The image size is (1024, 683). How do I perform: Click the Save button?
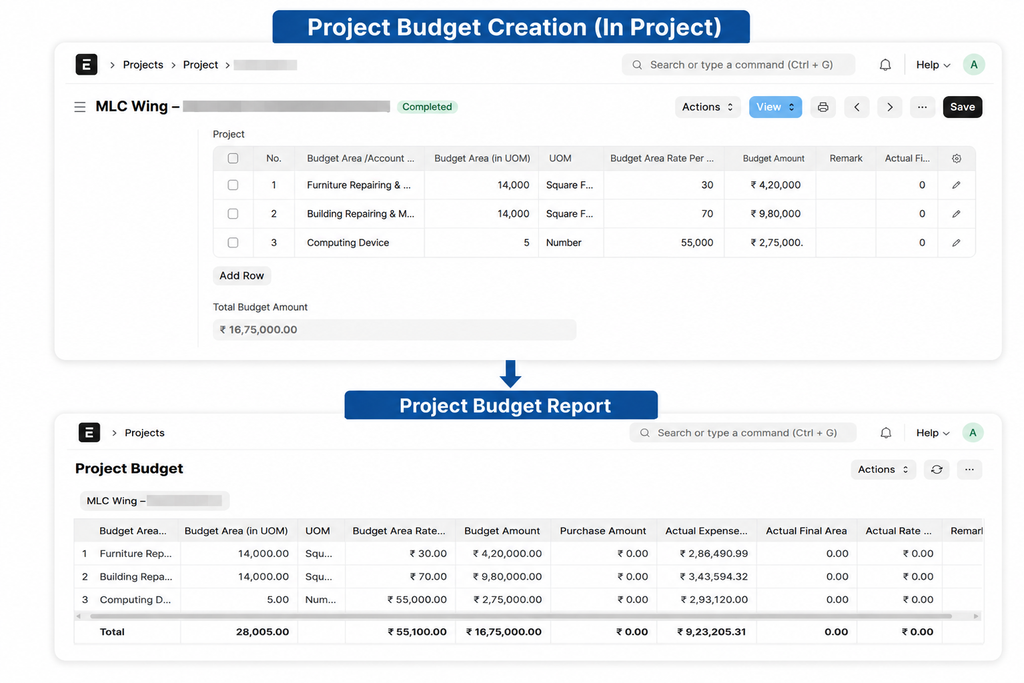coord(962,107)
